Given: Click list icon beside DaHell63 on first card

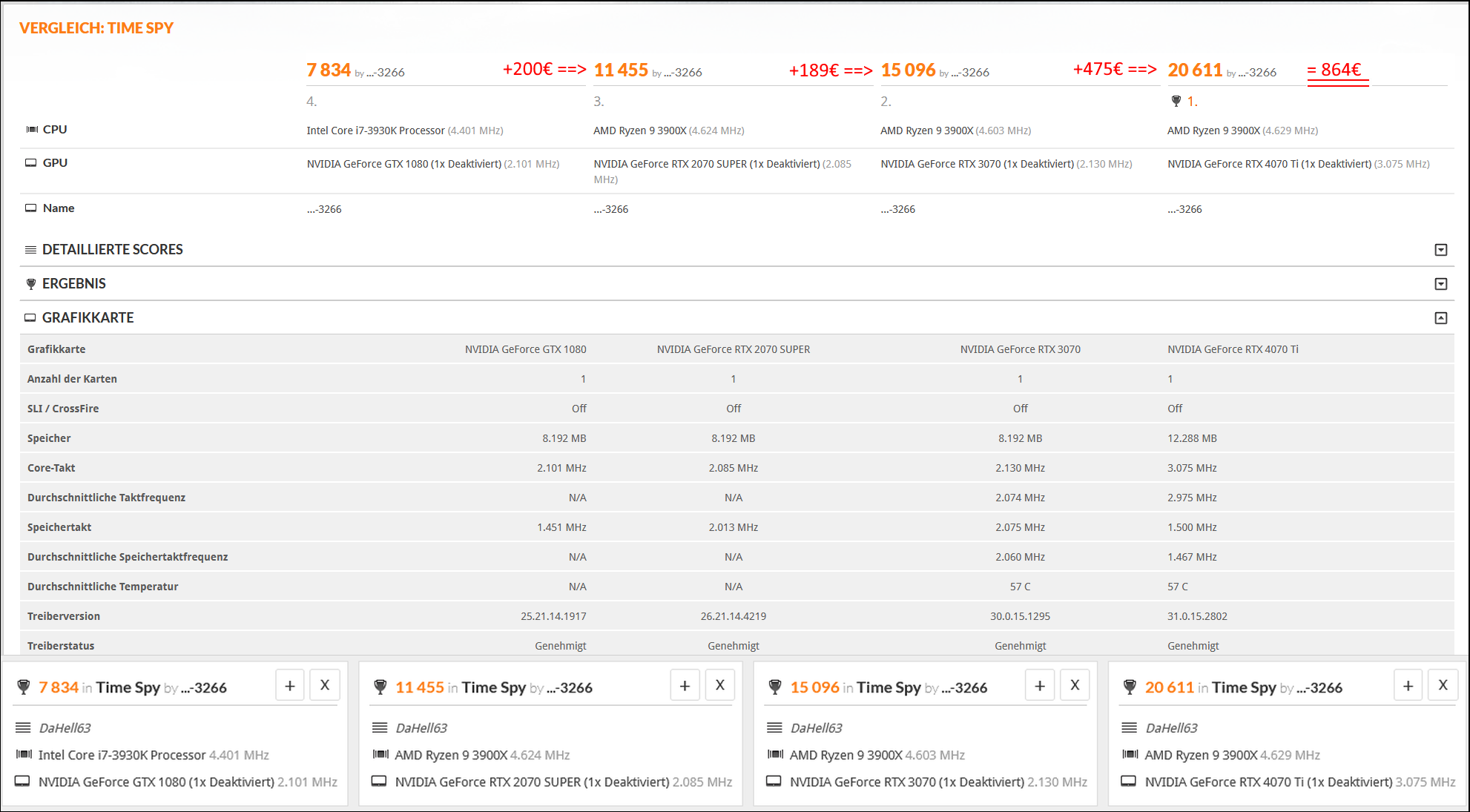Looking at the screenshot, I should 23,727.
